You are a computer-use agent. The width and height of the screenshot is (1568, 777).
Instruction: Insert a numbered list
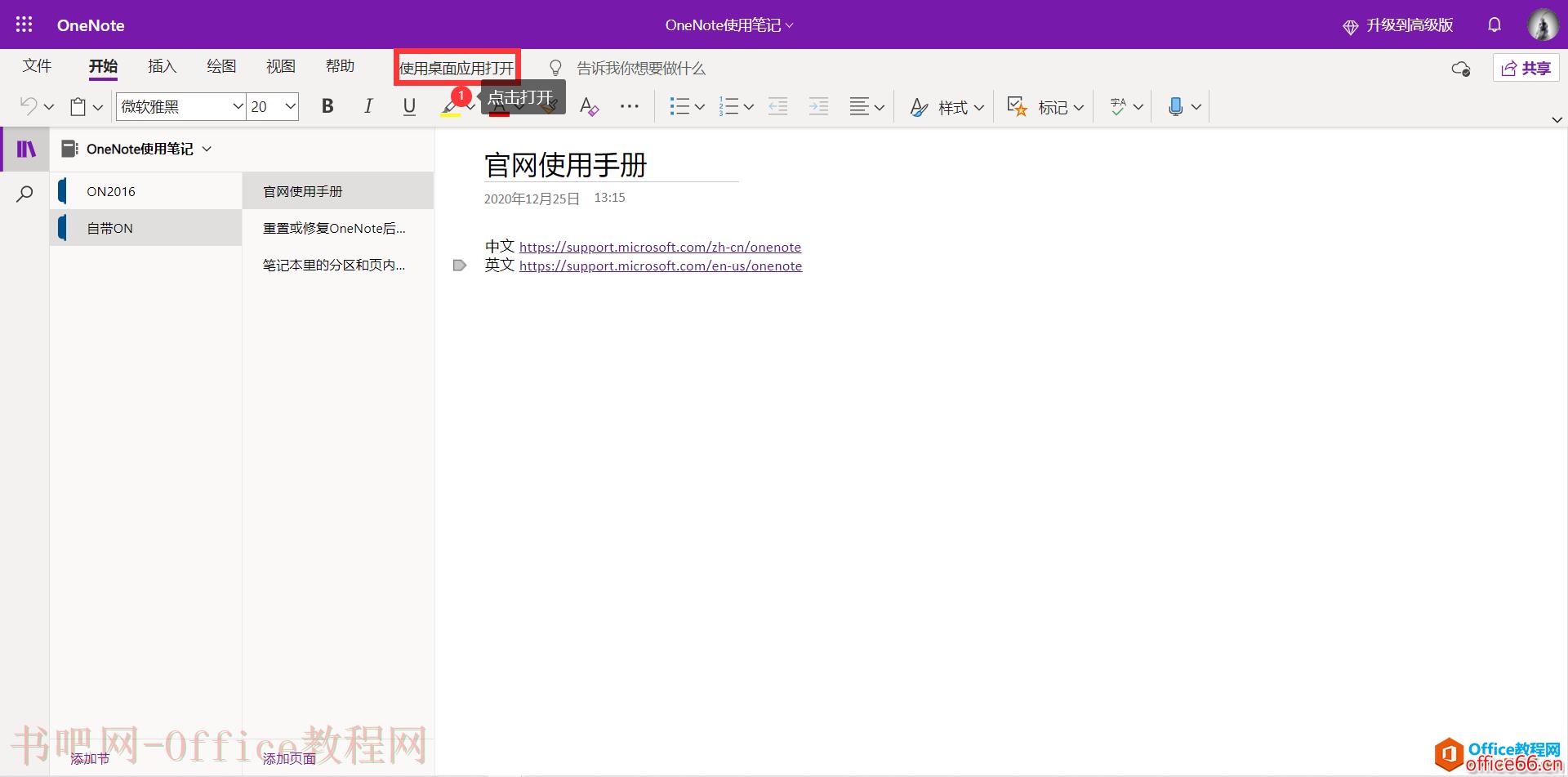[x=728, y=106]
